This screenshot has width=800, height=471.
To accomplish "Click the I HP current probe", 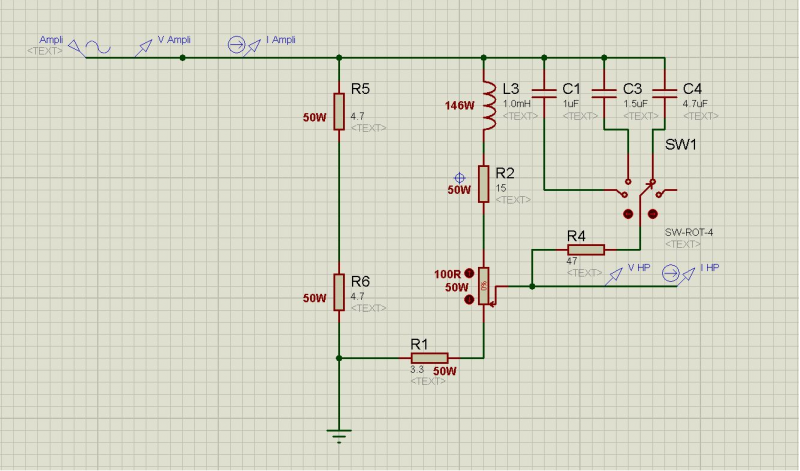I will click(672, 272).
